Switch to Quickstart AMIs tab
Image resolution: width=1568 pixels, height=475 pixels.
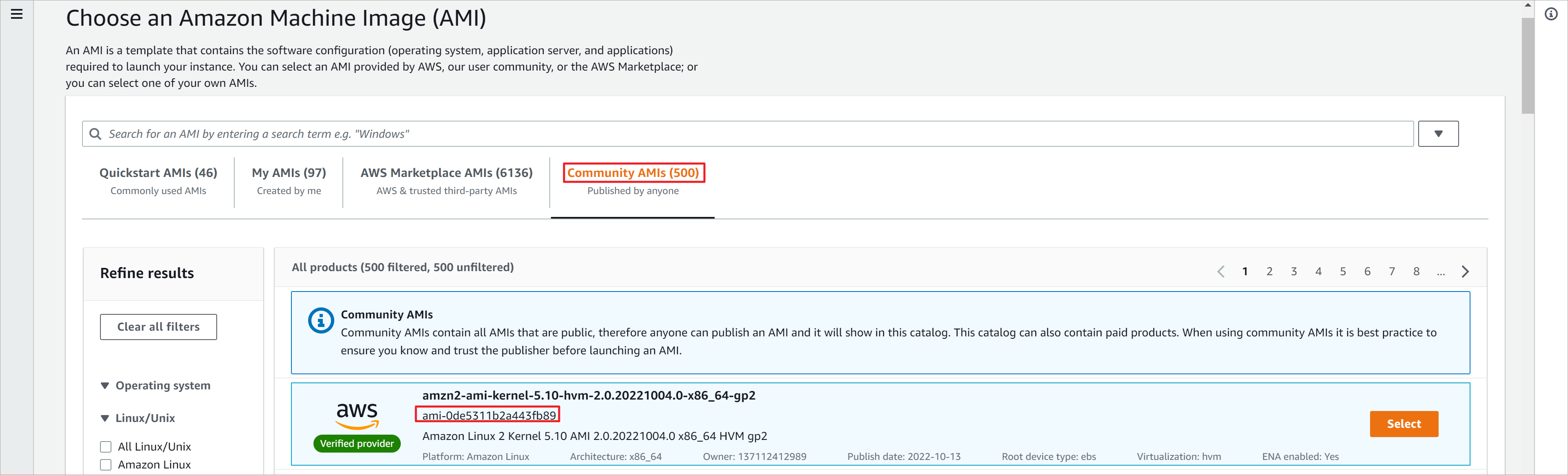[x=158, y=181]
